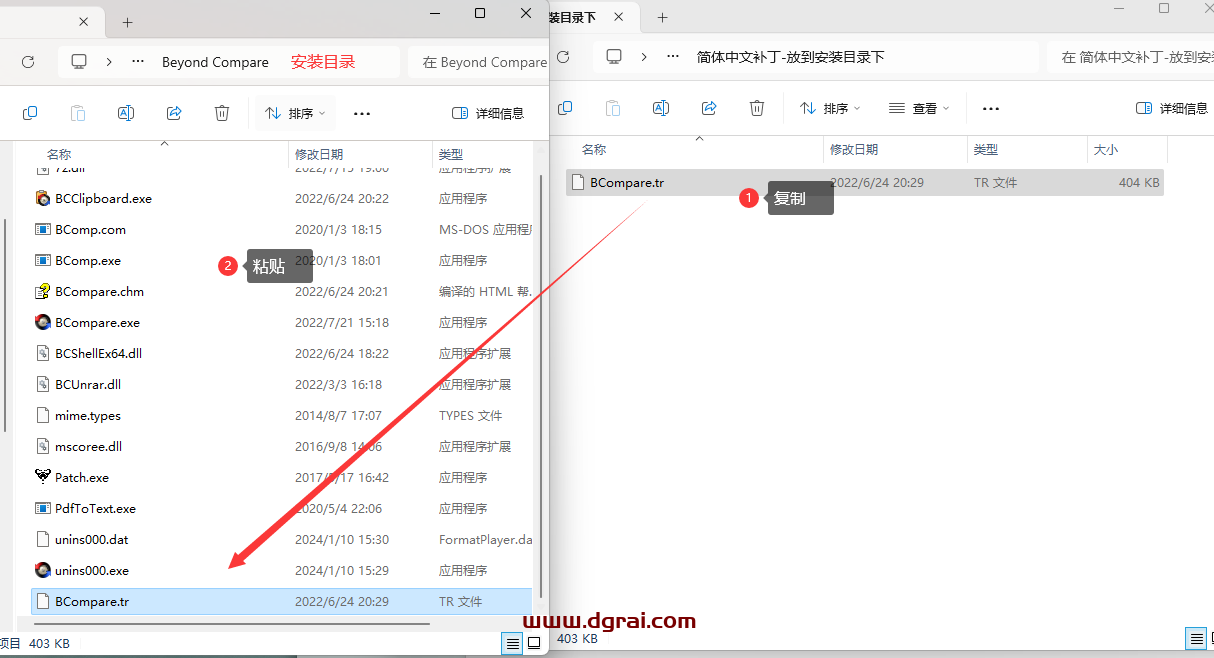Click Paste icon in right window toolbar

pos(613,108)
